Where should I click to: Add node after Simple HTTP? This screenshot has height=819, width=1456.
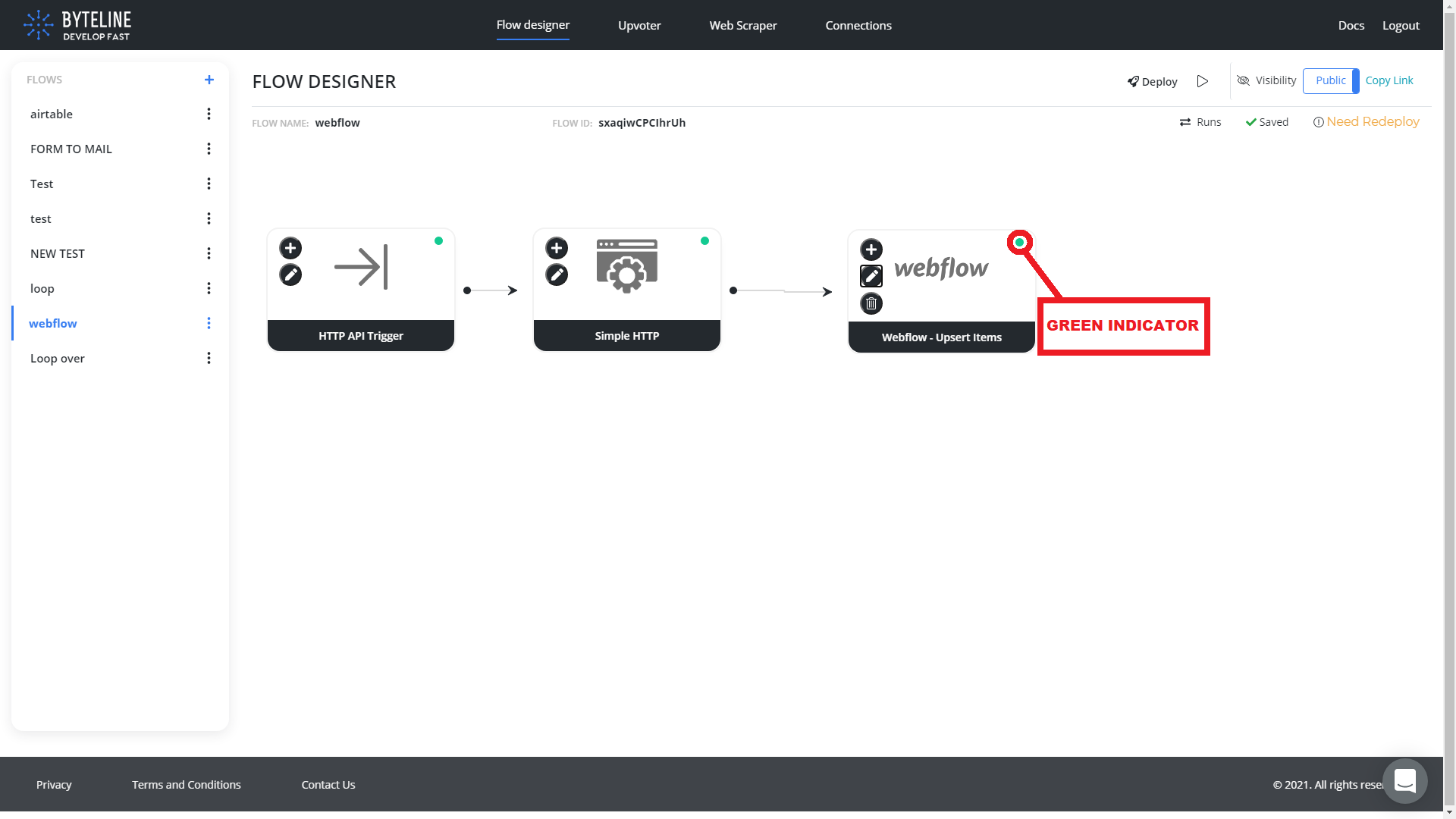[557, 248]
